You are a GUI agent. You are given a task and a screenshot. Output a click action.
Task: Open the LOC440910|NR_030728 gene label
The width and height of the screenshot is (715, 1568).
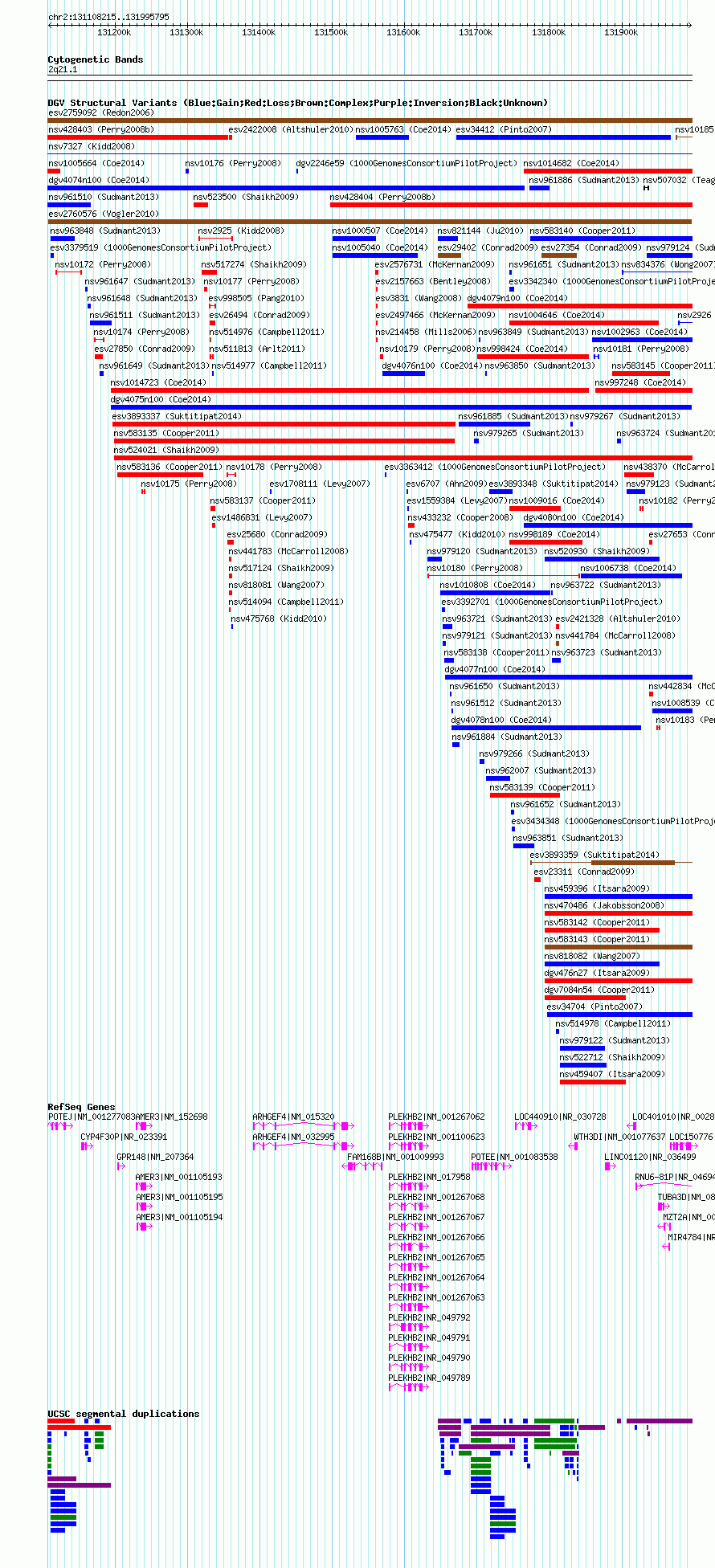(560, 1117)
